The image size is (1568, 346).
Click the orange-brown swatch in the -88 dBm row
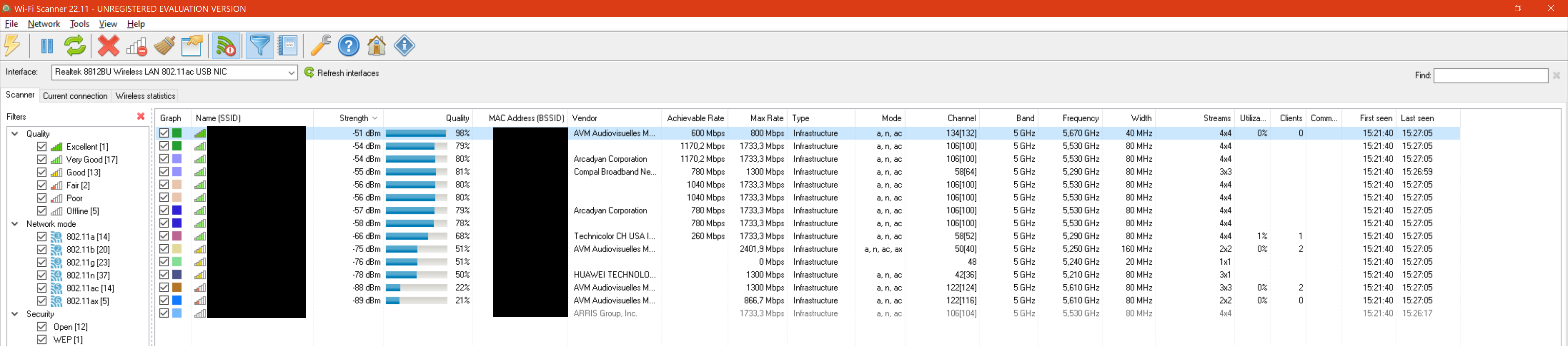tap(177, 288)
